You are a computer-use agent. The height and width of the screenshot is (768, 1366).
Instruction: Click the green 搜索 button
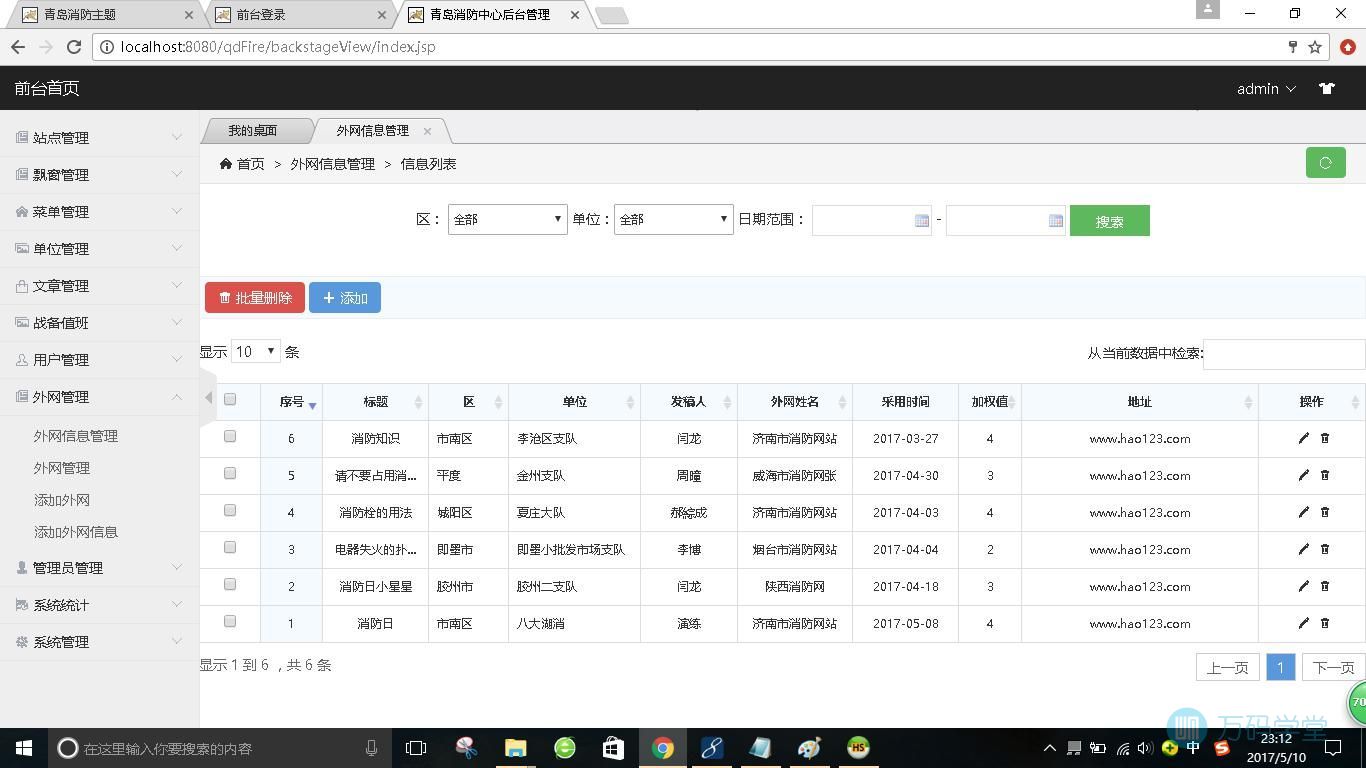click(x=1109, y=221)
